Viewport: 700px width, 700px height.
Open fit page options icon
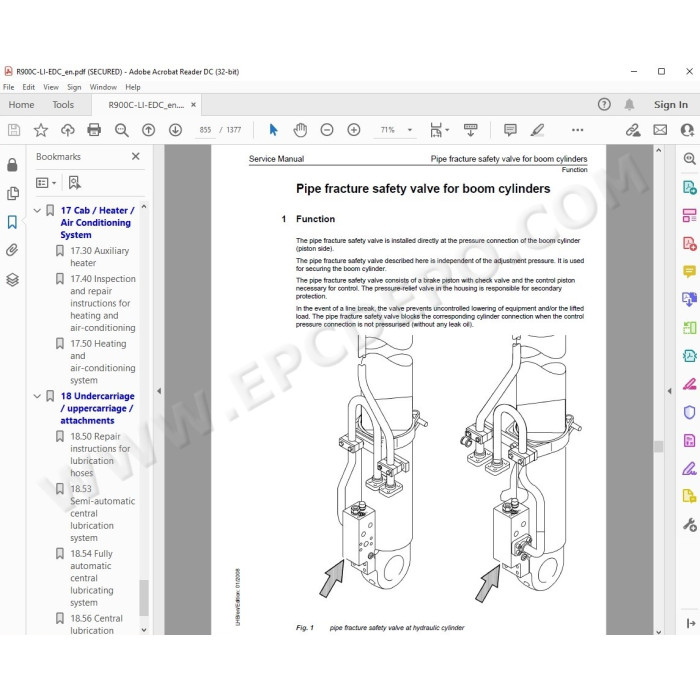point(439,130)
